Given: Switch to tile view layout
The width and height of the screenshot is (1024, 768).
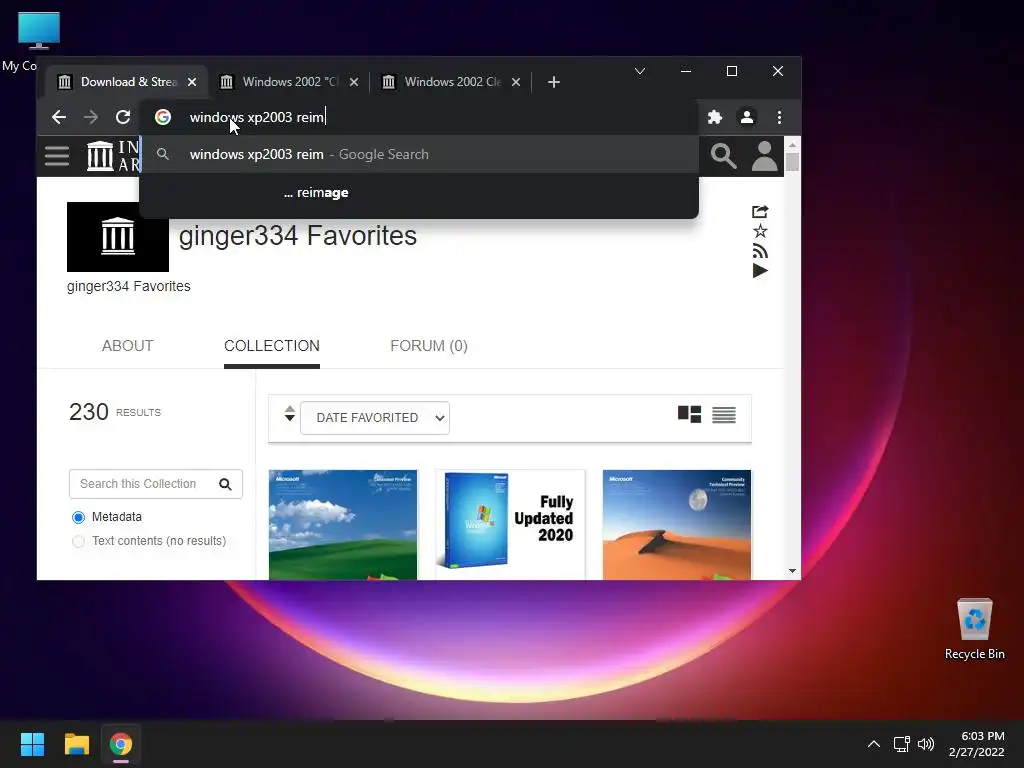Looking at the screenshot, I should click(x=689, y=415).
